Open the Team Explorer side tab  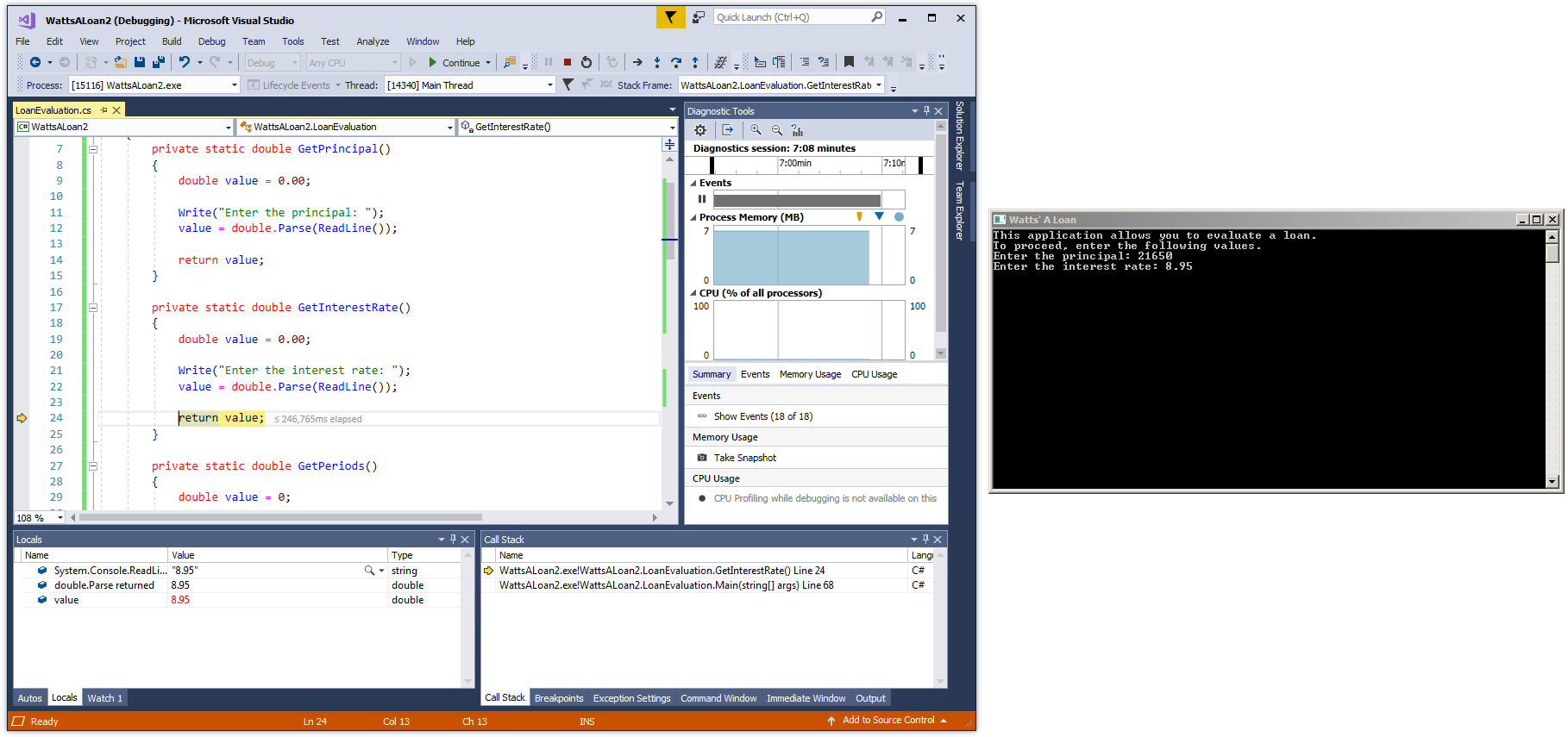click(x=960, y=210)
